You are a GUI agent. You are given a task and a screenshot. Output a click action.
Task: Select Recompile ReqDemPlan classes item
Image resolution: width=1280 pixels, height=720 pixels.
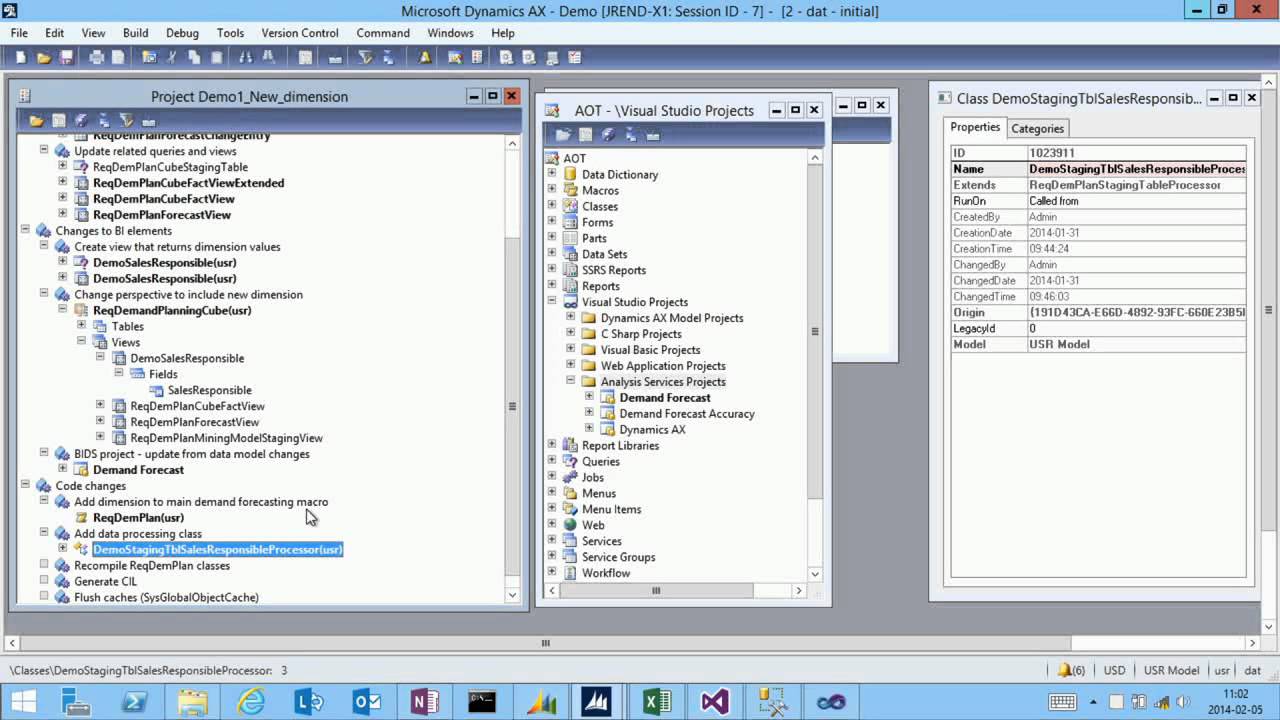point(152,566)
